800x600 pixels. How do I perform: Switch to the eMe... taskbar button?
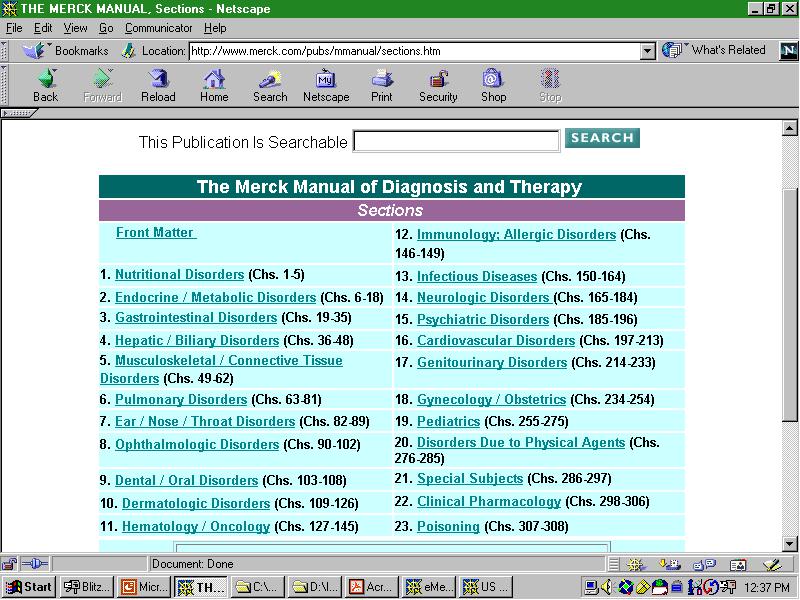(430, 587)
